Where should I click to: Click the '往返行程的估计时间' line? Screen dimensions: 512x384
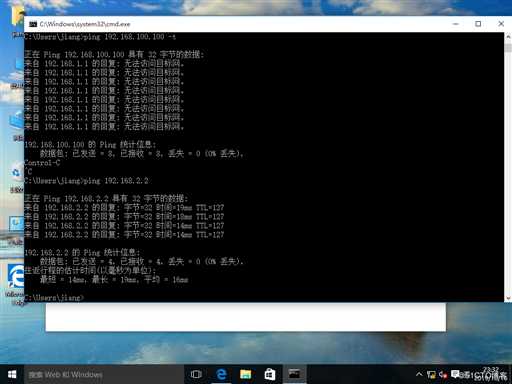(x=90, y=270)
